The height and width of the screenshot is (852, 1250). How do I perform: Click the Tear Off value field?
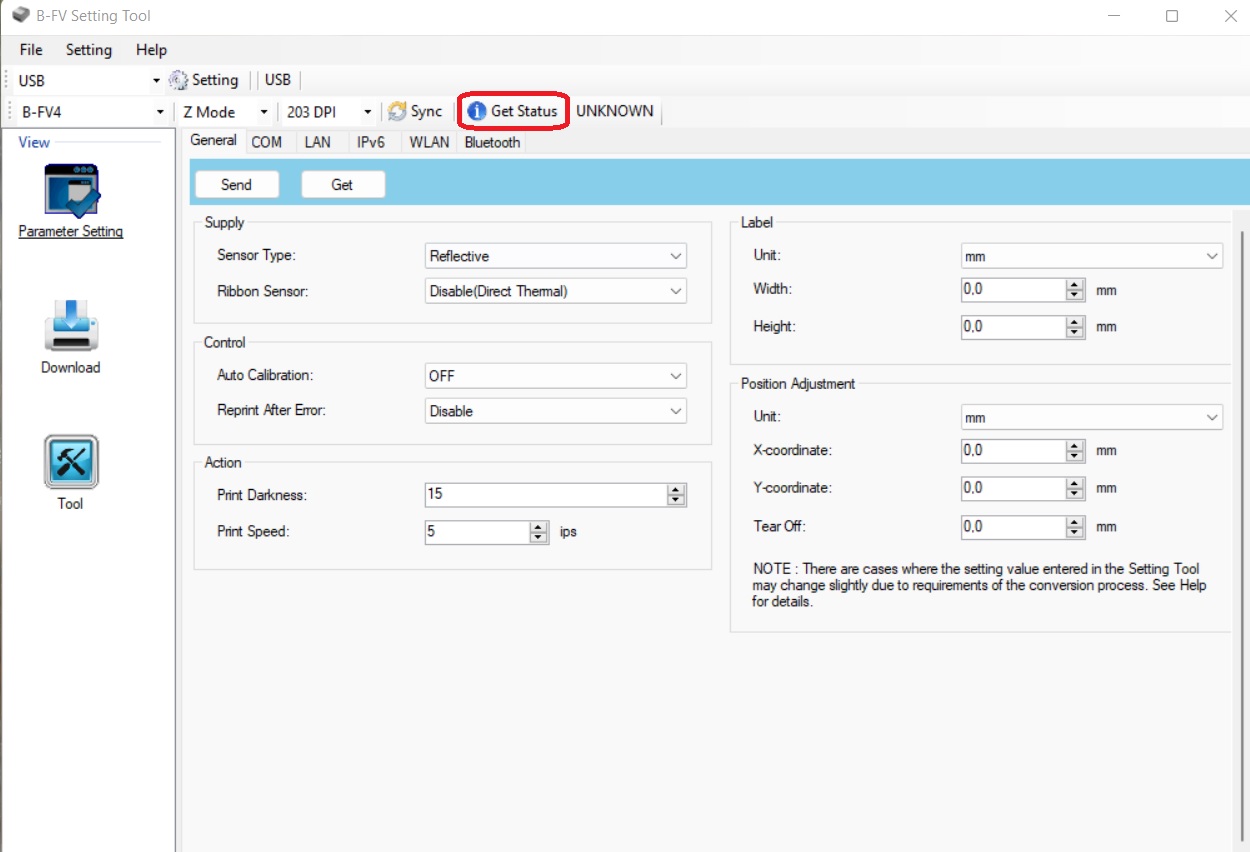[1014, 526]
